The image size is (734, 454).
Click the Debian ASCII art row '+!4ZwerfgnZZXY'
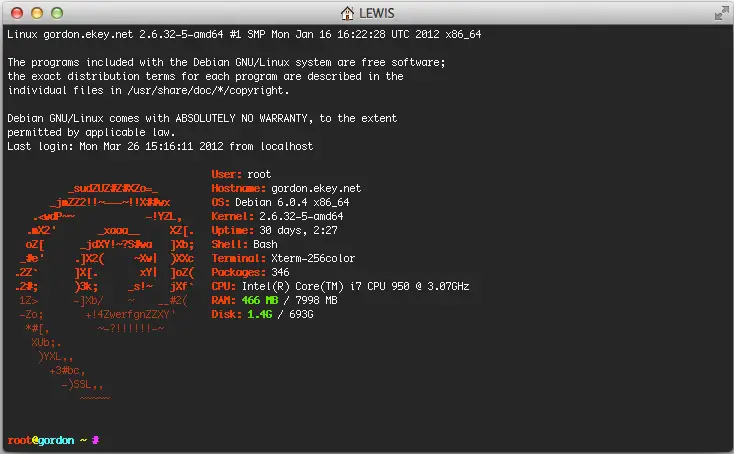[x=130, y=314]
